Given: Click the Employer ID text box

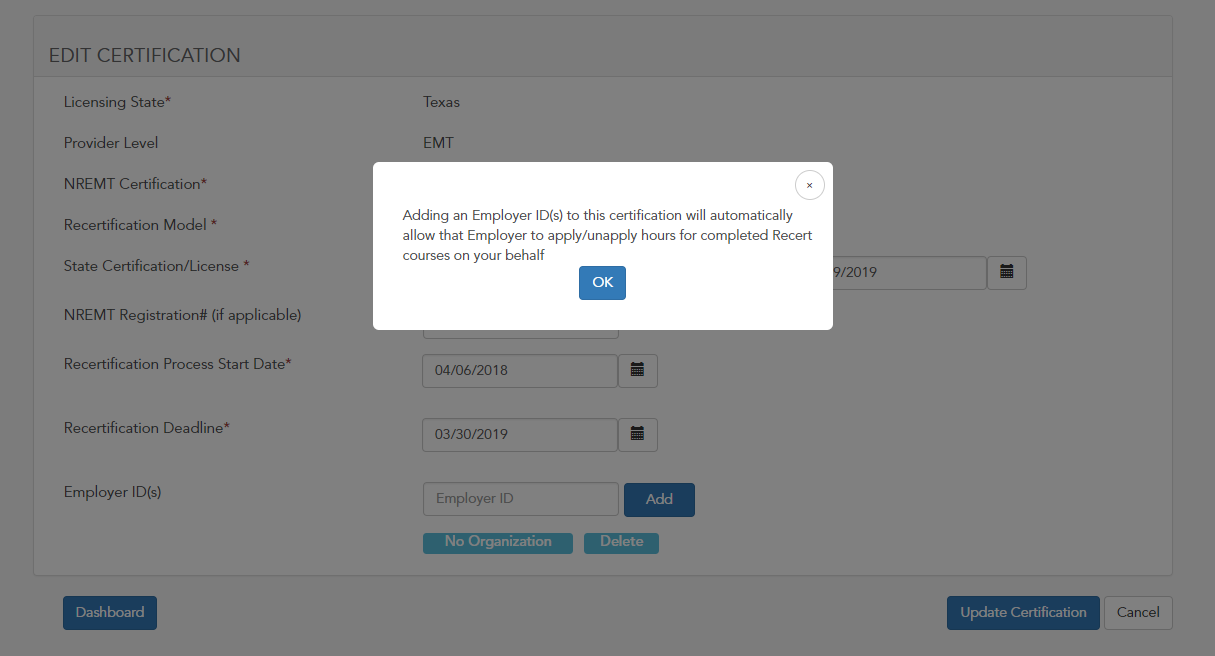Looking at the screenshot, I should (520, 499).
